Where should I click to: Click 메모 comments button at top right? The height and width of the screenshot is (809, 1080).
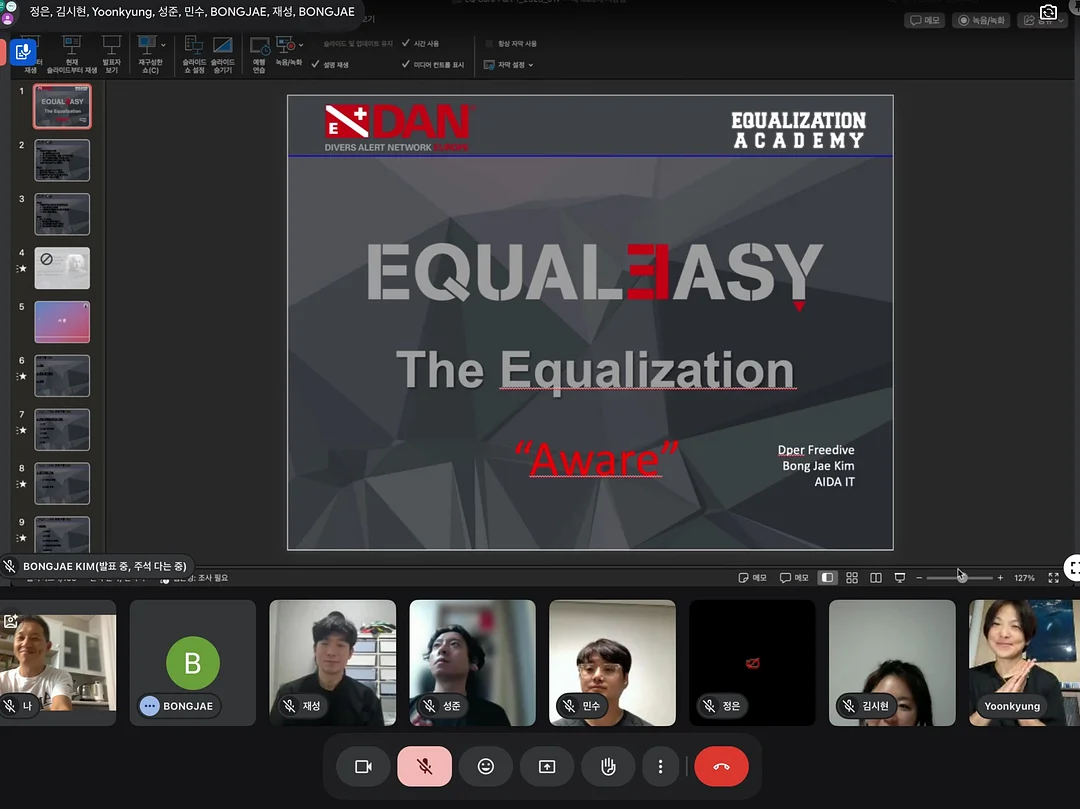(924, 21)
